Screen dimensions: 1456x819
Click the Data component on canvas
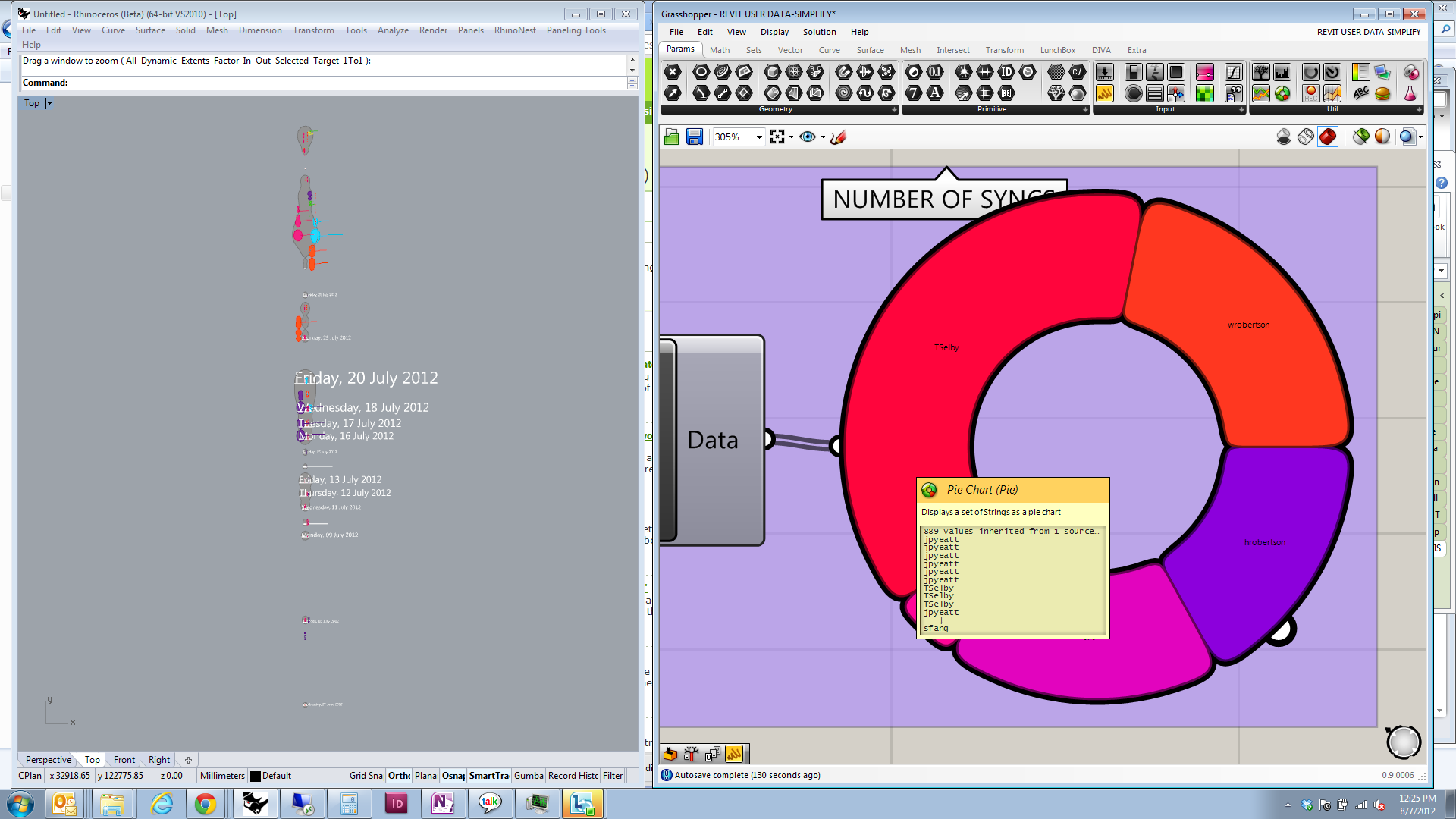[x=712, y=440]
